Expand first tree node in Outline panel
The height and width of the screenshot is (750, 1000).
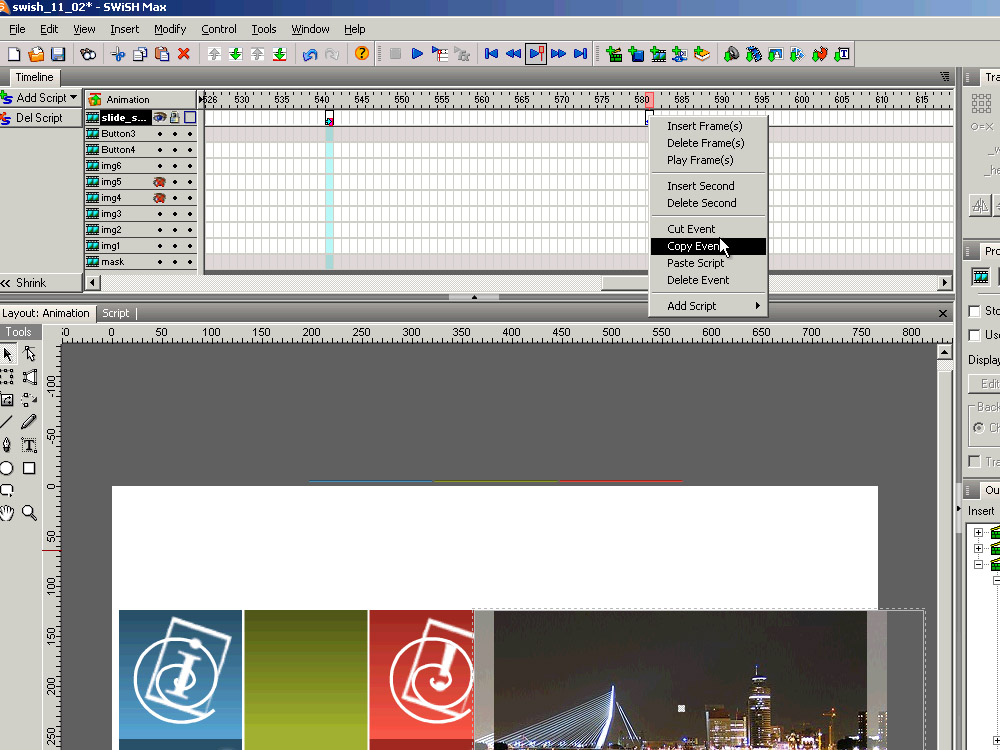point(978,533)
